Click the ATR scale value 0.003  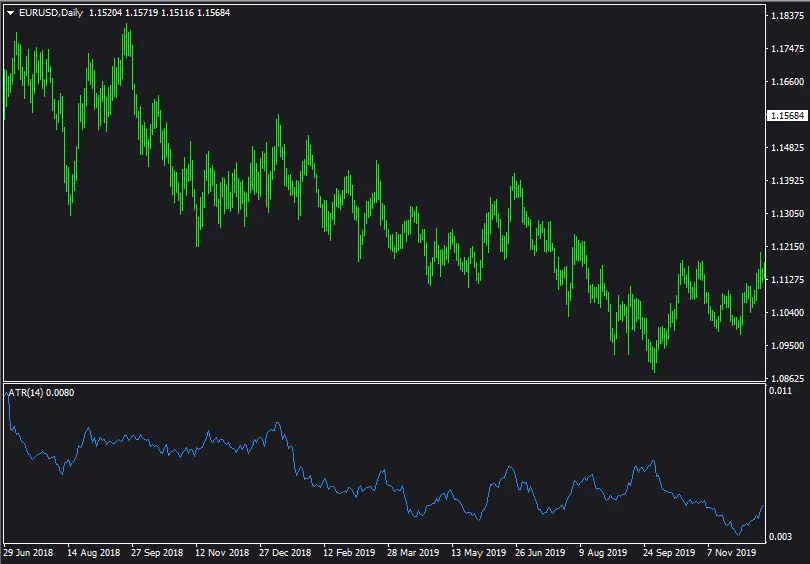click(780, 537)
